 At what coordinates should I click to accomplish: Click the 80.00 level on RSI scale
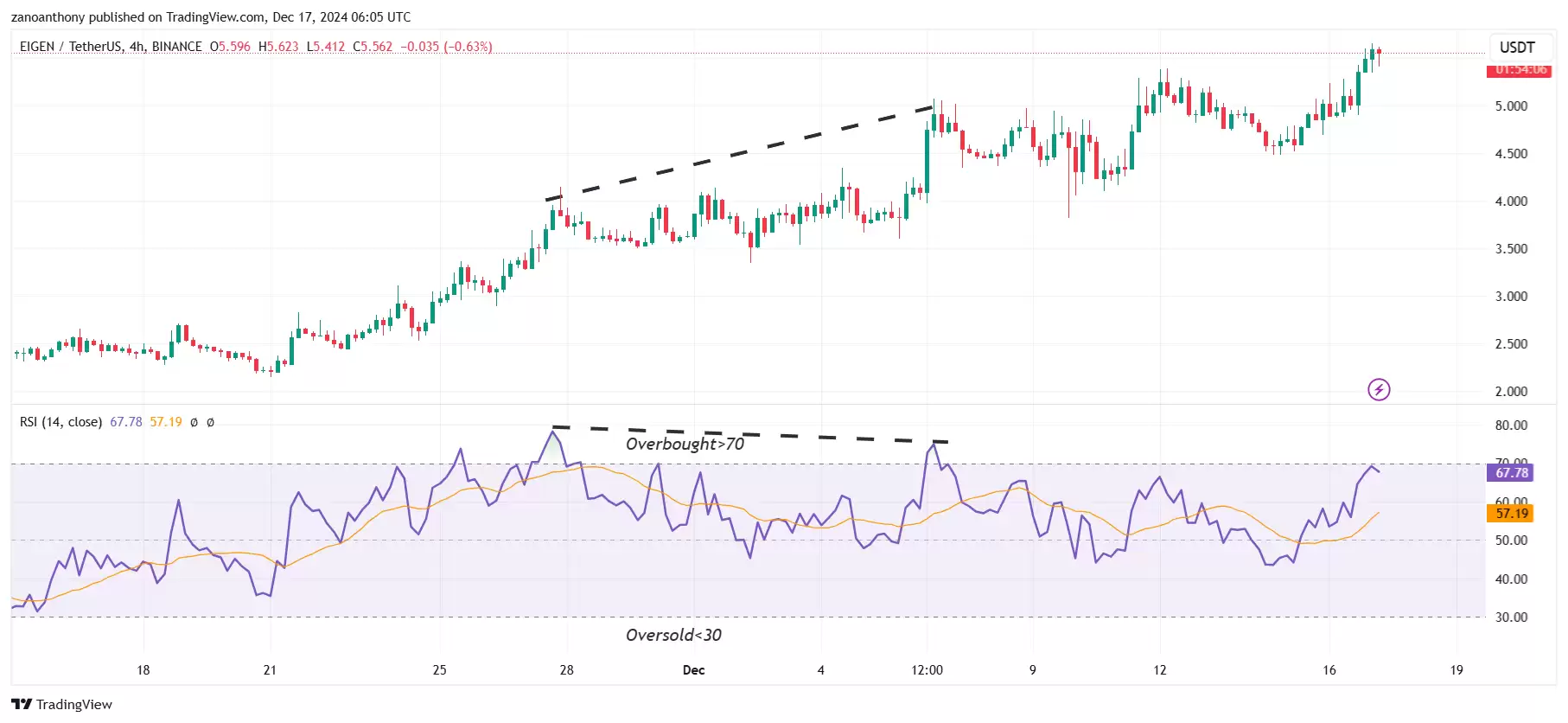pos(1511,425)
